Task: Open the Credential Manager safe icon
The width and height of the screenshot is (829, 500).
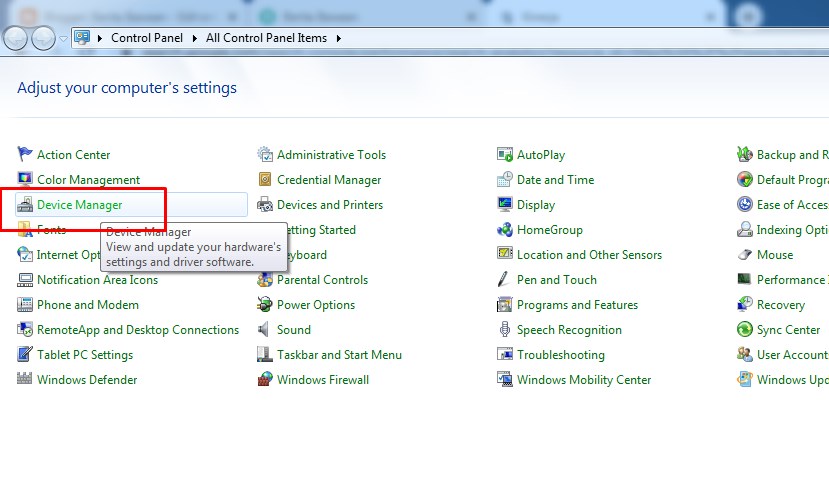Action: coord(265,179)
